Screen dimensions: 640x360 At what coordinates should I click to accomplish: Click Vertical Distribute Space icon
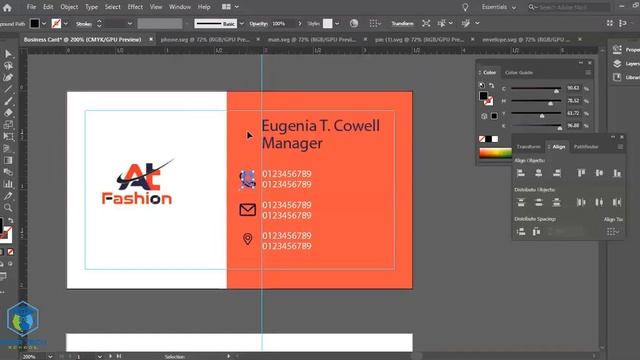pos(521,231)
